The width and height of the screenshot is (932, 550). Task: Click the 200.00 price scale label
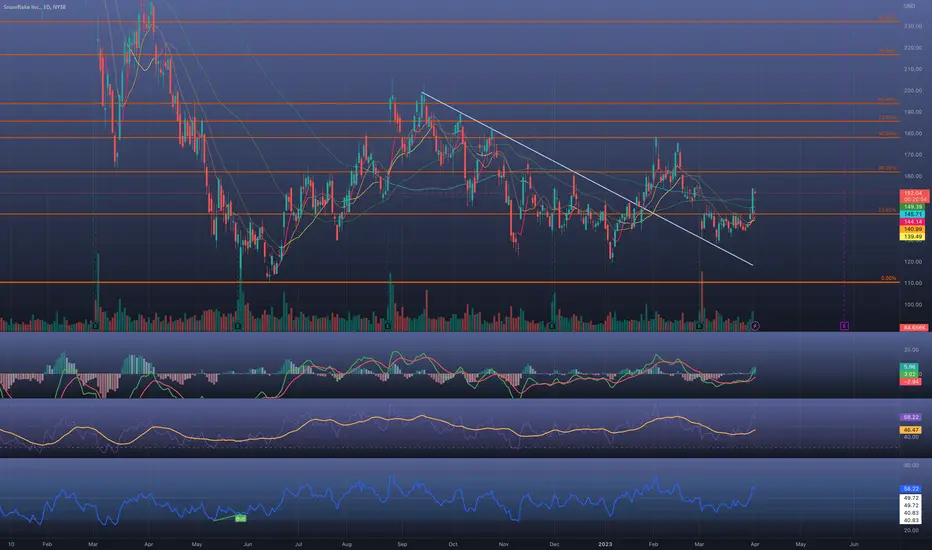click(912, 90)
